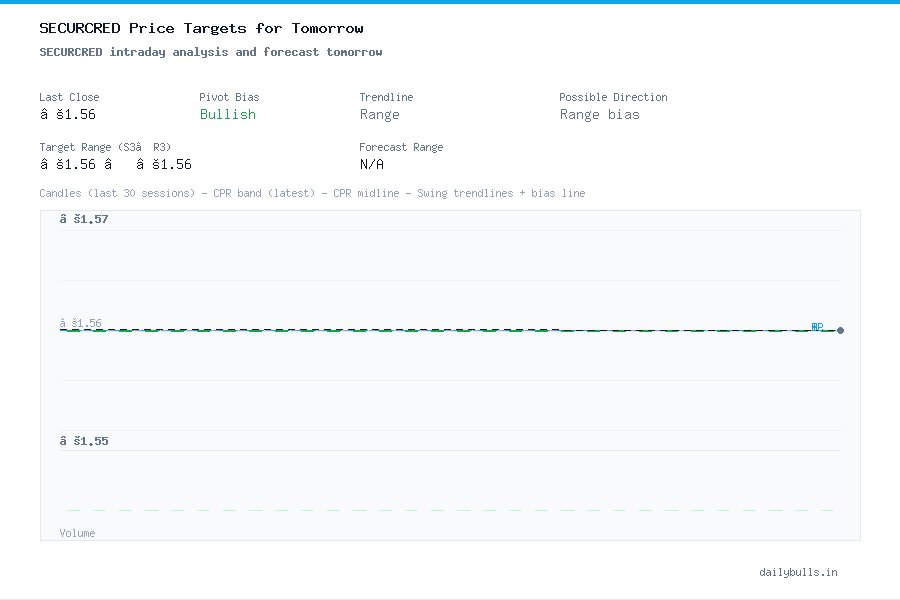Click the Target Range (S3 R3) label
Screen dimensions: 900x600
[105, 147]
